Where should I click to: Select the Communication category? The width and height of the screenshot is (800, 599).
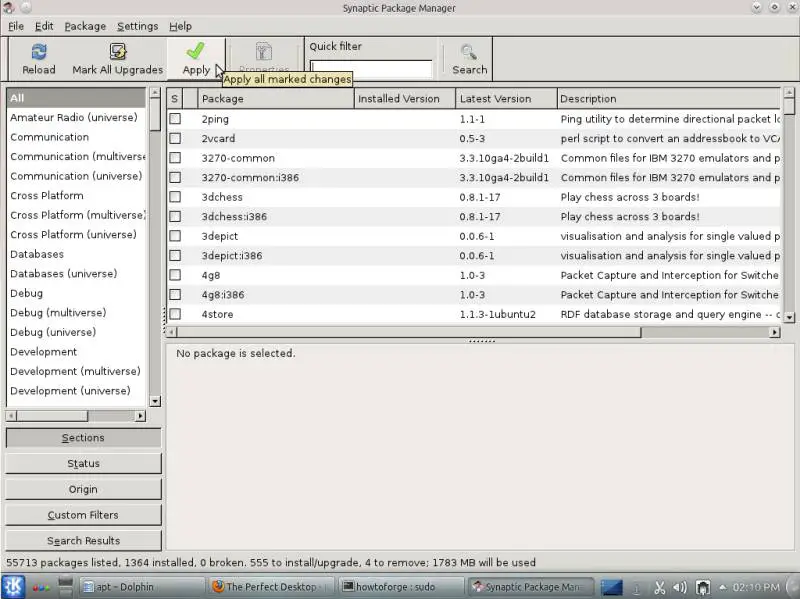76,137
